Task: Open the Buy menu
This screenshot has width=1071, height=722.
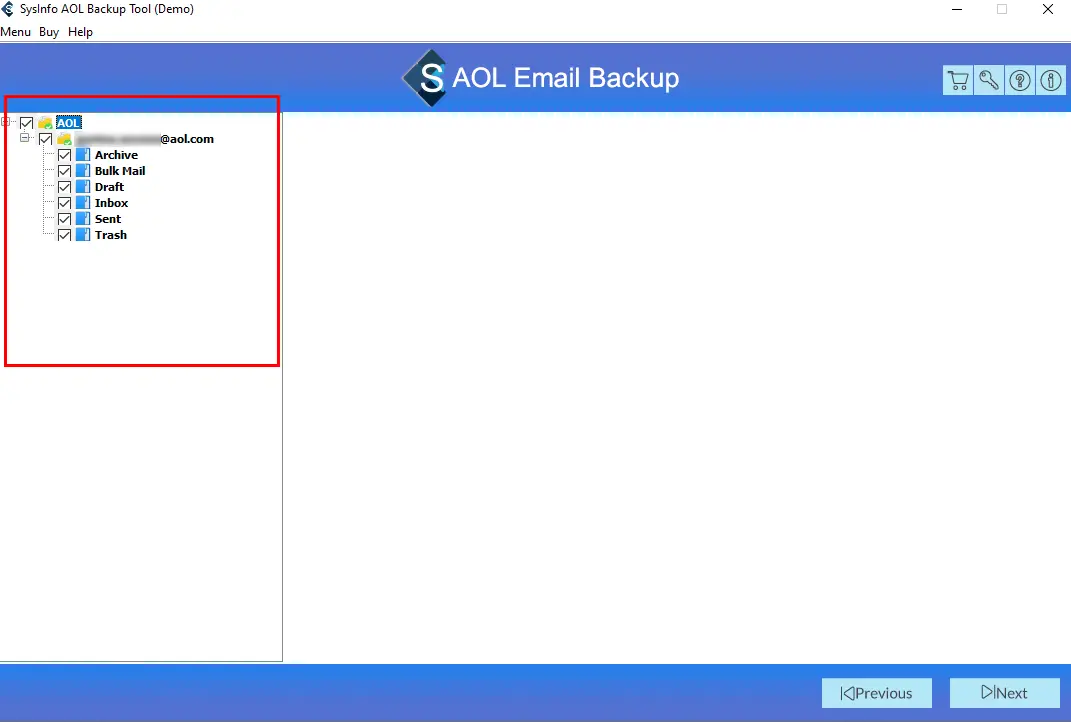Action: [49, 32]
